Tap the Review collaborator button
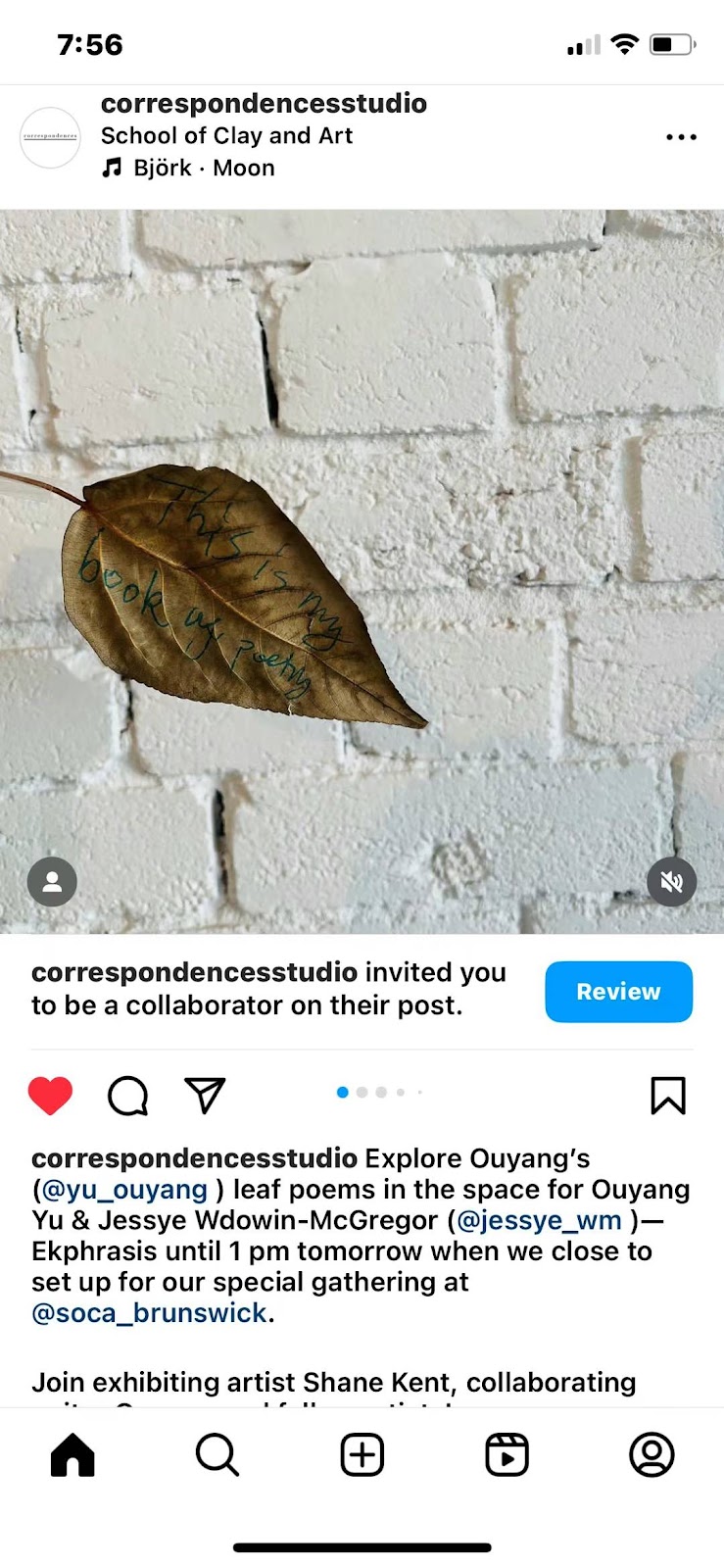This screenshot has height=1568, width=724. click(x=618, y=992)
